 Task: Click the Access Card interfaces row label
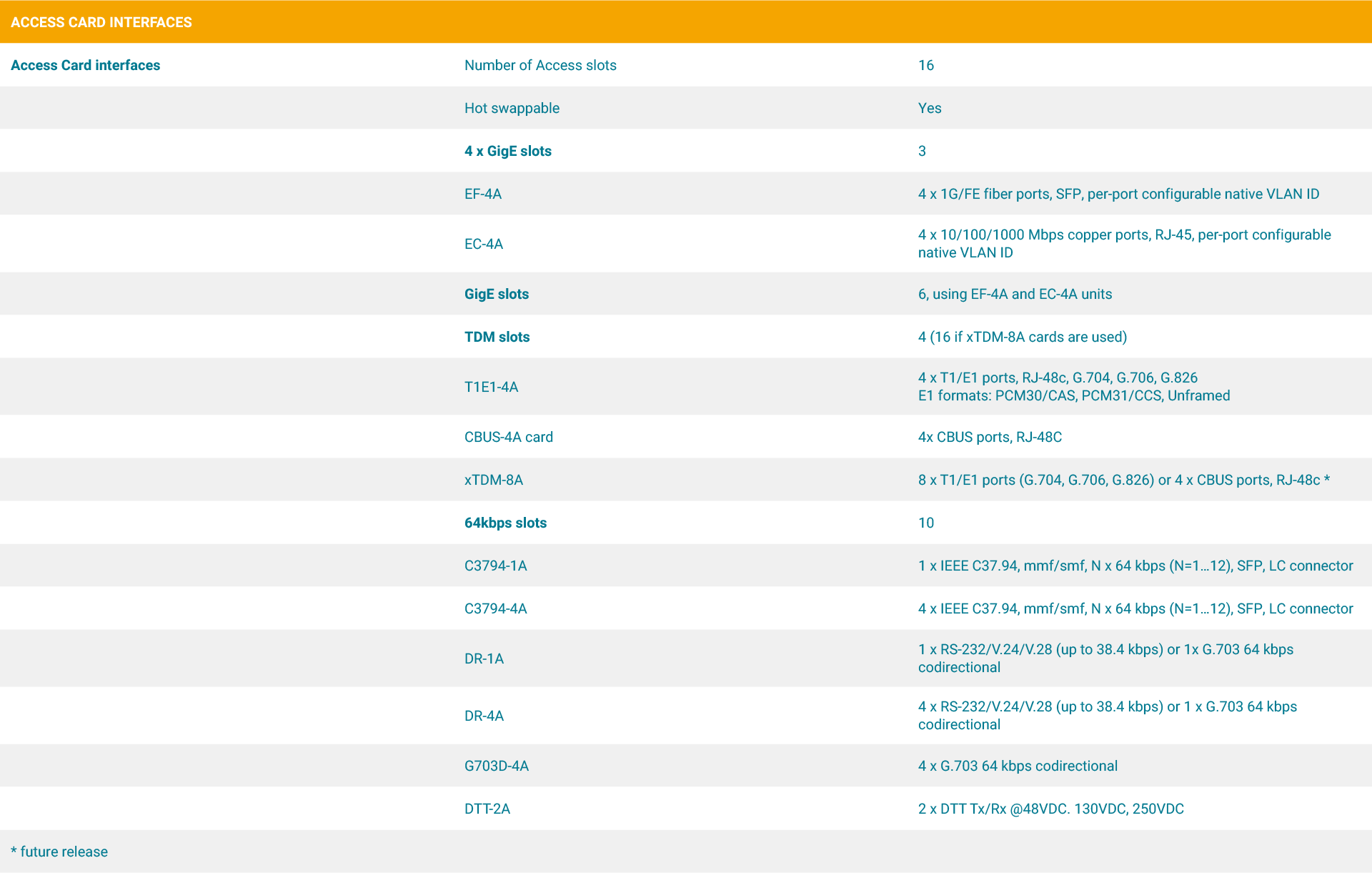tap(85, 65)
